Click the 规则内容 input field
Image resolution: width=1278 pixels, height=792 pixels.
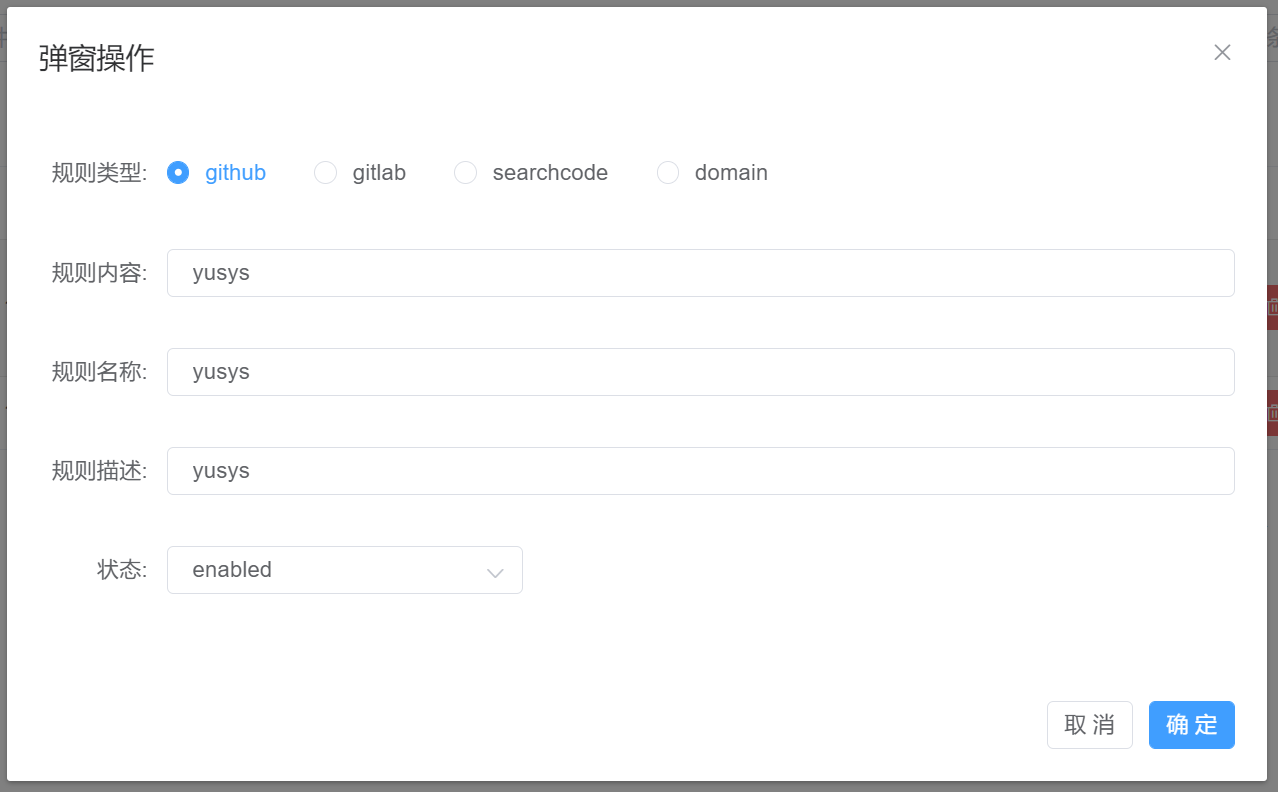click(x=700, y=273)
